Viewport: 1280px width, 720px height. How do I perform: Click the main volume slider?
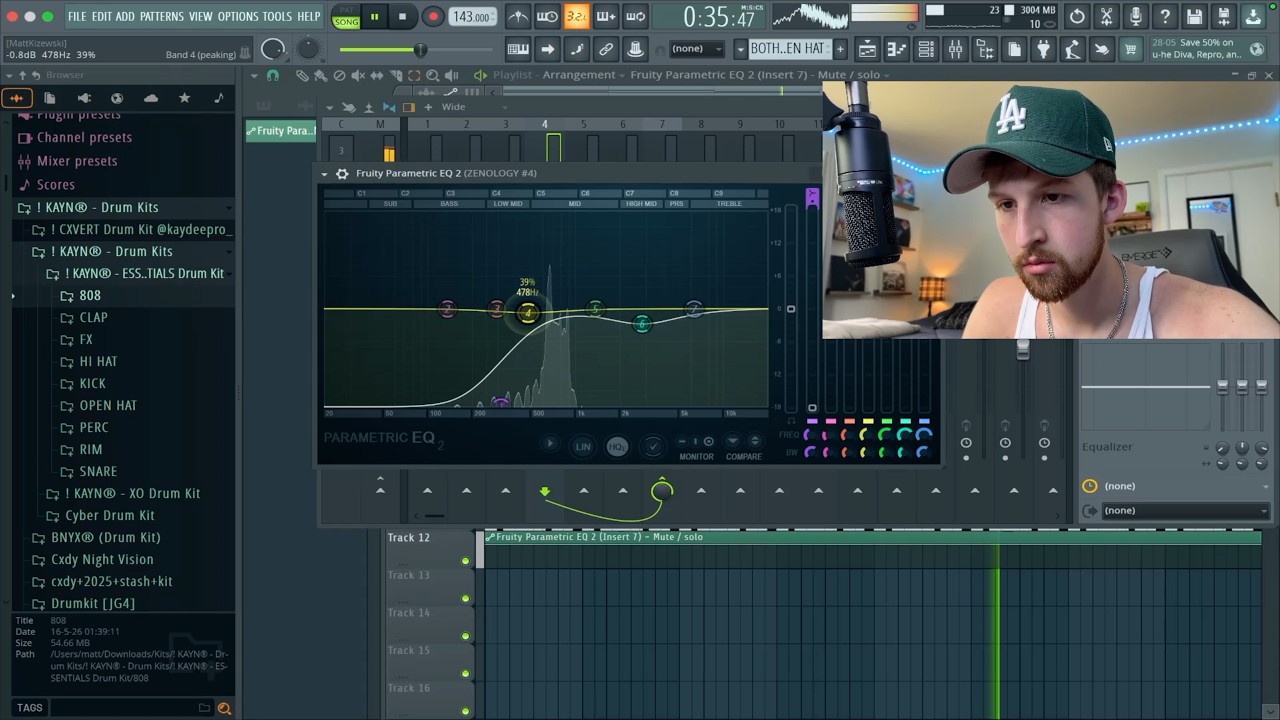pos(420,50)
